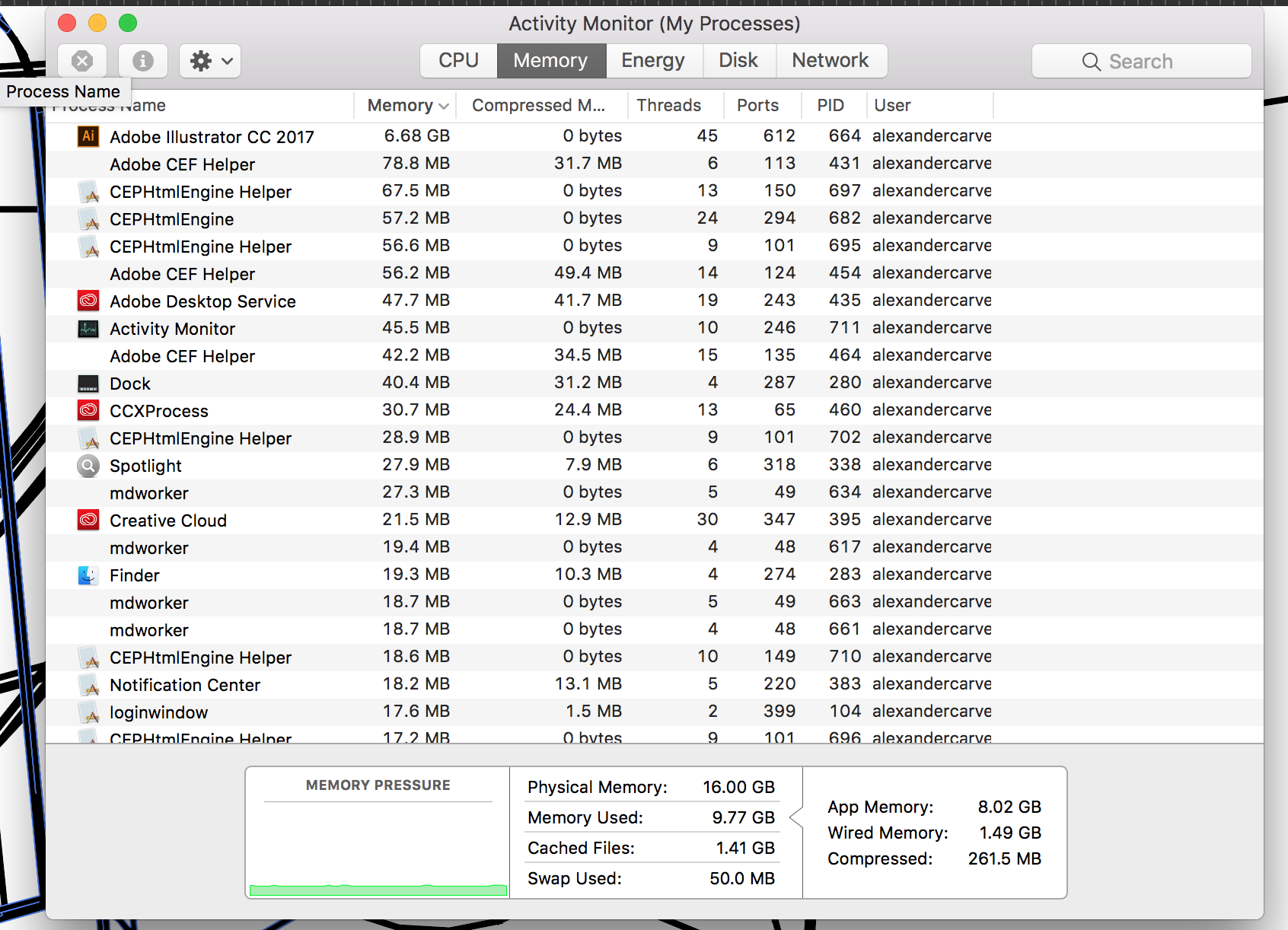Click the Quit Process toolbar icon
Viewport: 1288px width, 930px height.
[82, 61]
